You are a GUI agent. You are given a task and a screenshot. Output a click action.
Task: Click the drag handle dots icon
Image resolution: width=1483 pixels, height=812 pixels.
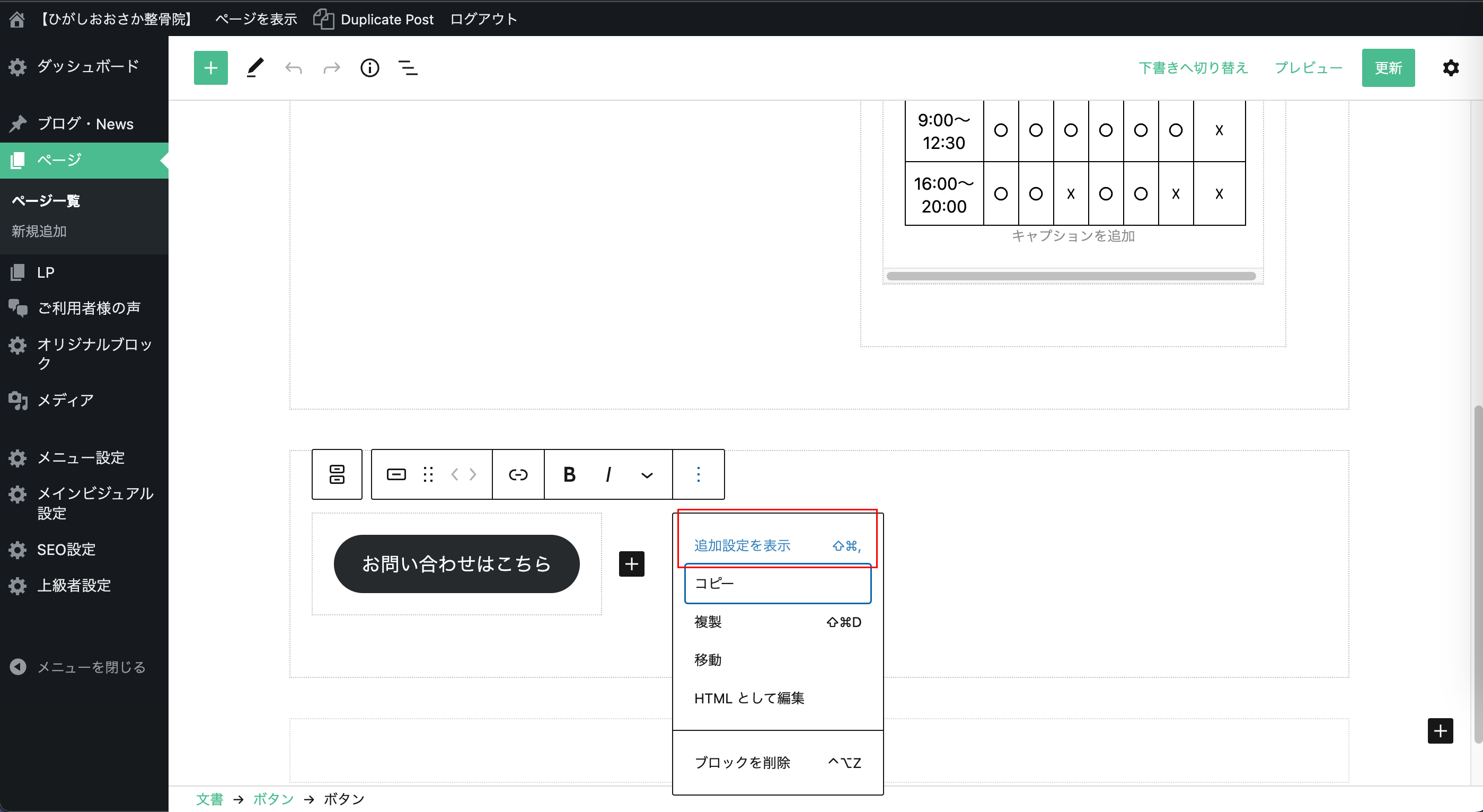pos(428,474)
